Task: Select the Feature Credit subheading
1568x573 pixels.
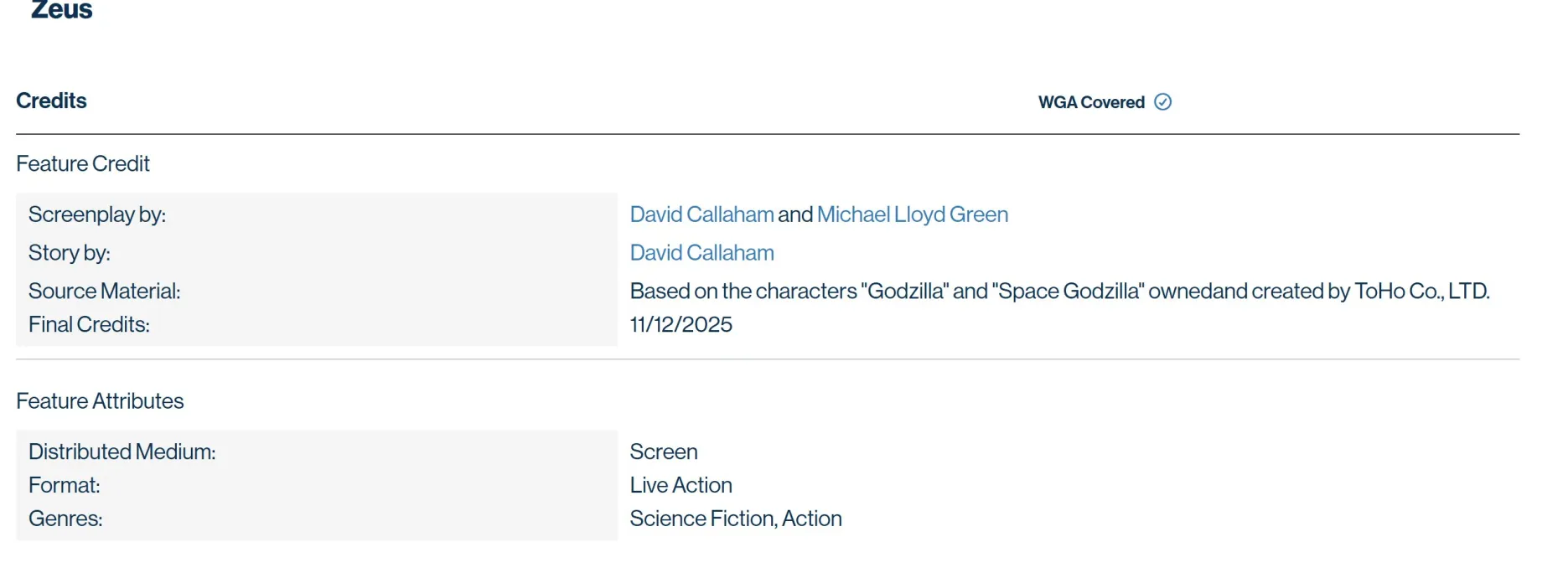Action: click(x=82, y=163)
